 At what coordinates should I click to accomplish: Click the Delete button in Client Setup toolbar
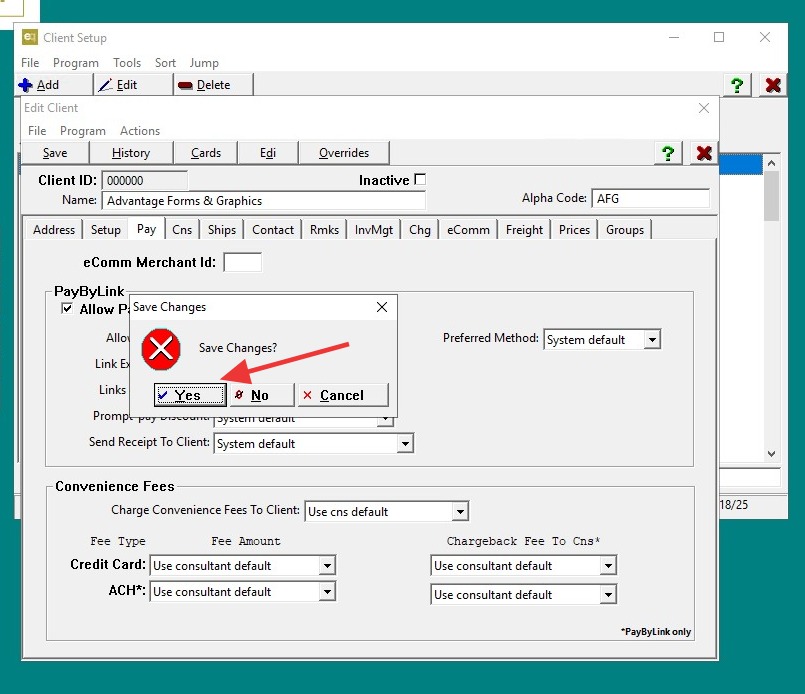(x=214, y=85)
